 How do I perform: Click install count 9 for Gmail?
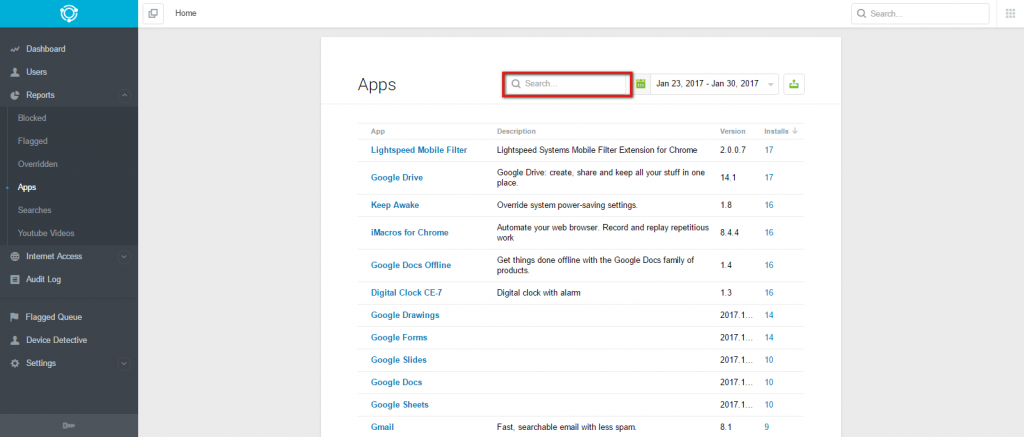tap(767, 427)
